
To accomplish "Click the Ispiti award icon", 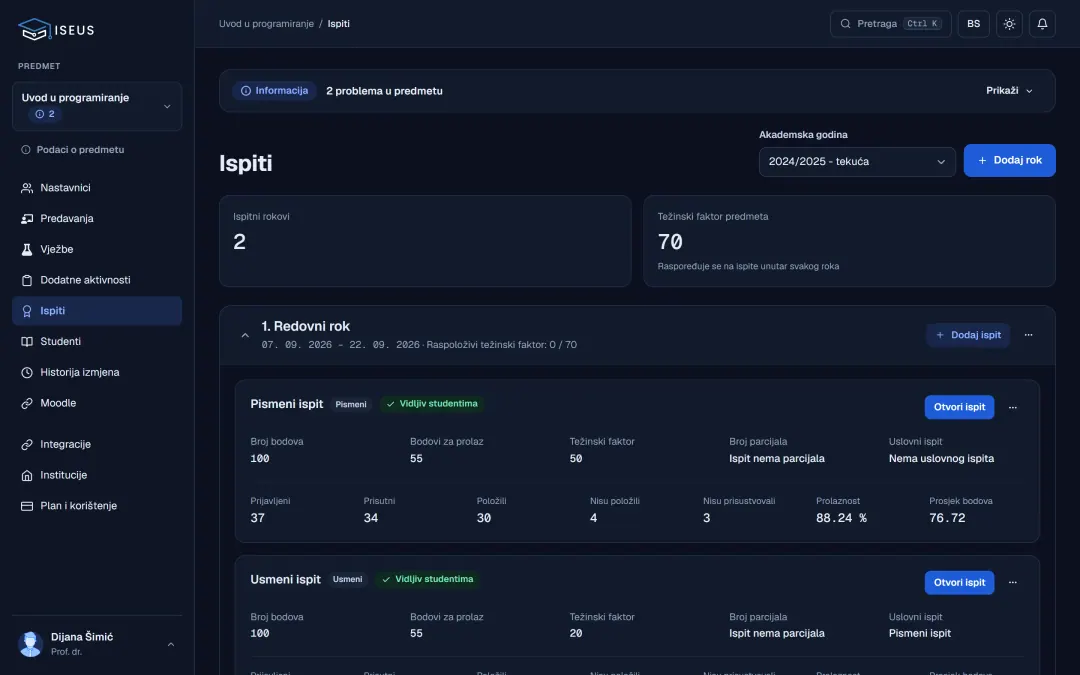I will [x=27, y=311].
